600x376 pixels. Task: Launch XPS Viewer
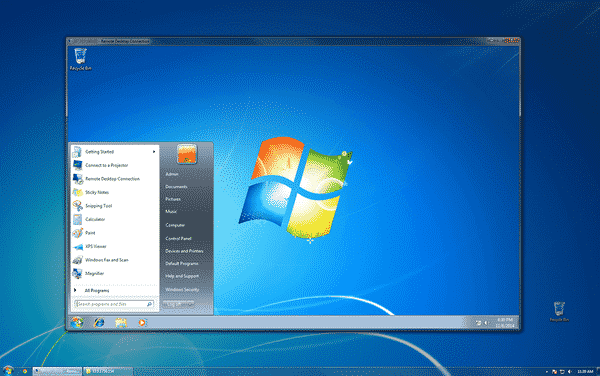pos(114,246)
